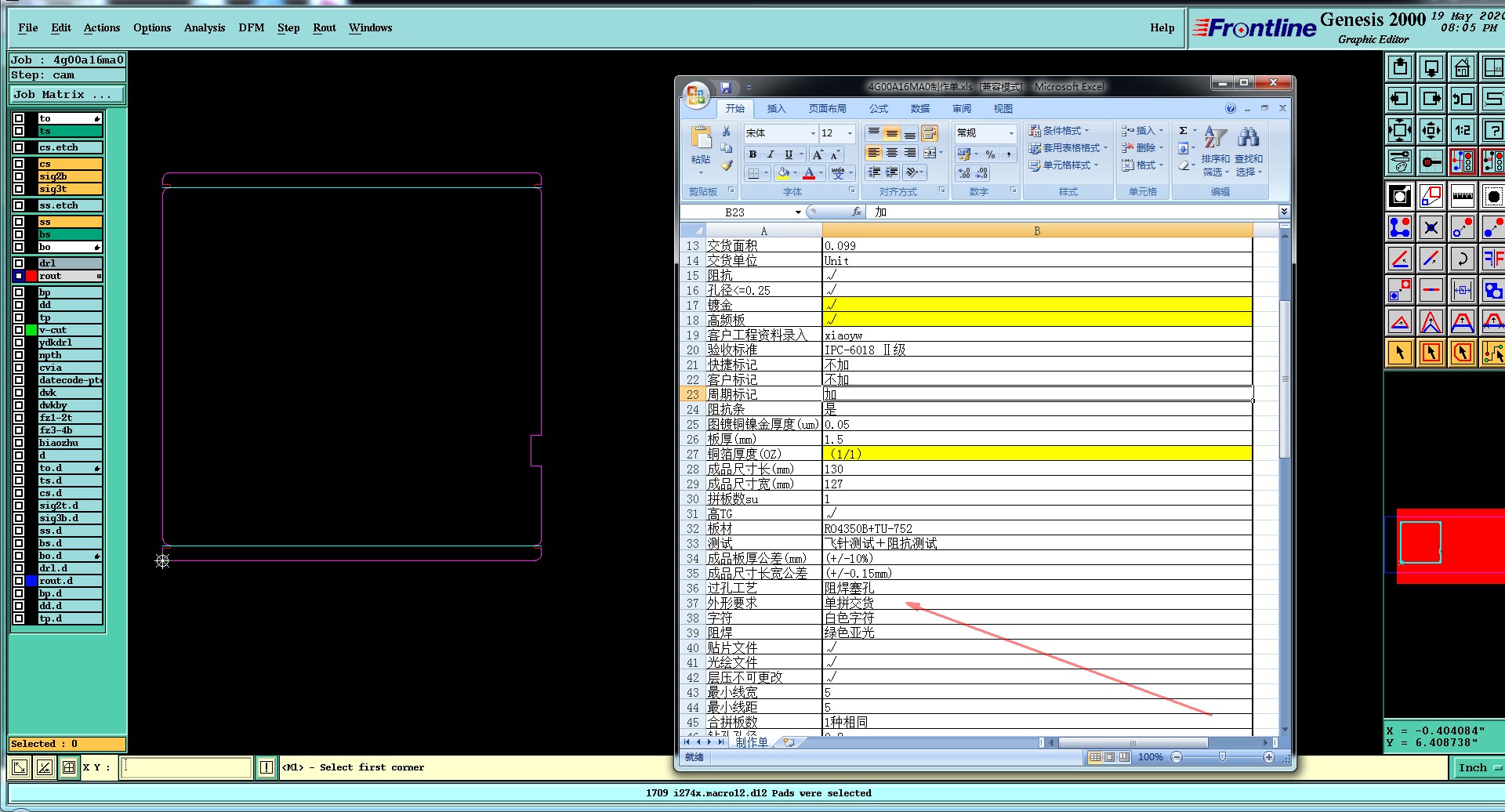Click the basic arrow select tool
The image size is (1505, 812).
coord(1400,353)
